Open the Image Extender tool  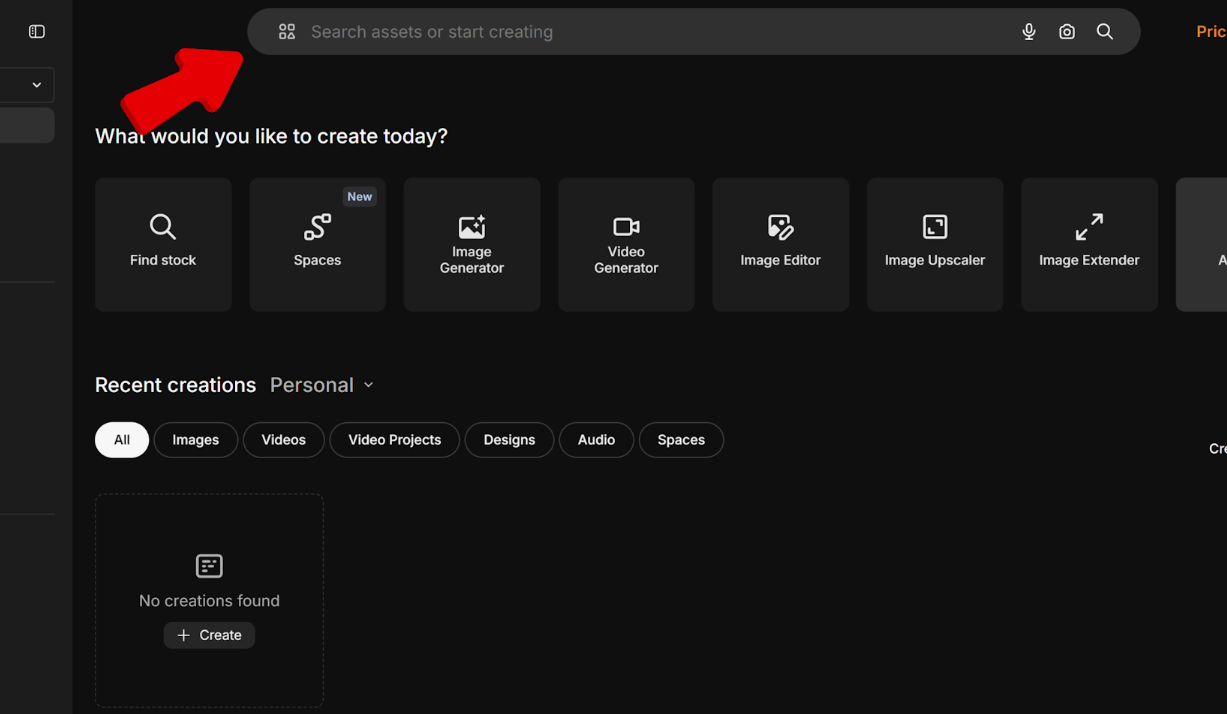[1089, 244]
